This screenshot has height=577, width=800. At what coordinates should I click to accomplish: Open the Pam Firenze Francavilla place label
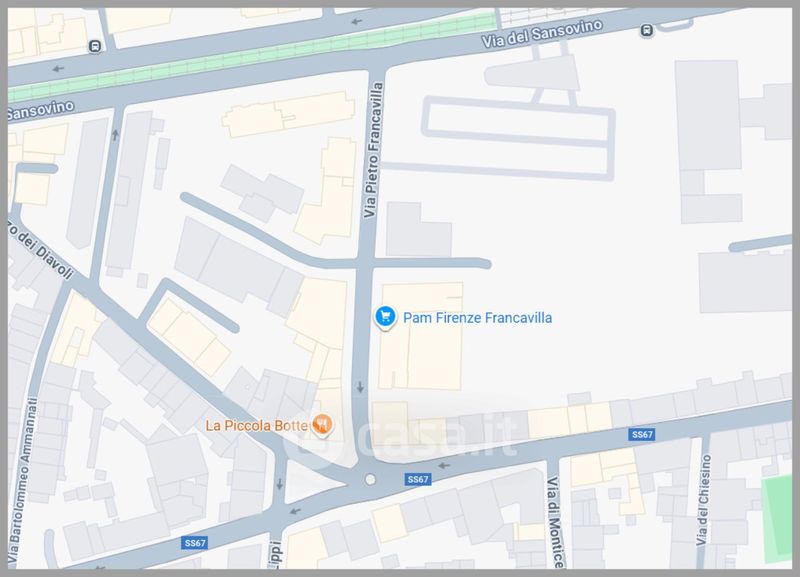tap(477, 318)
